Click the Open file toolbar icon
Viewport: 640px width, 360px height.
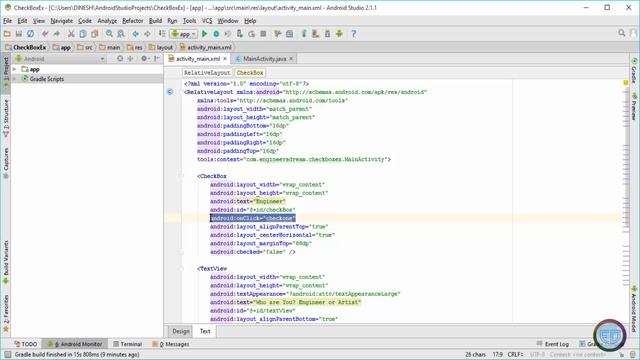7,34
